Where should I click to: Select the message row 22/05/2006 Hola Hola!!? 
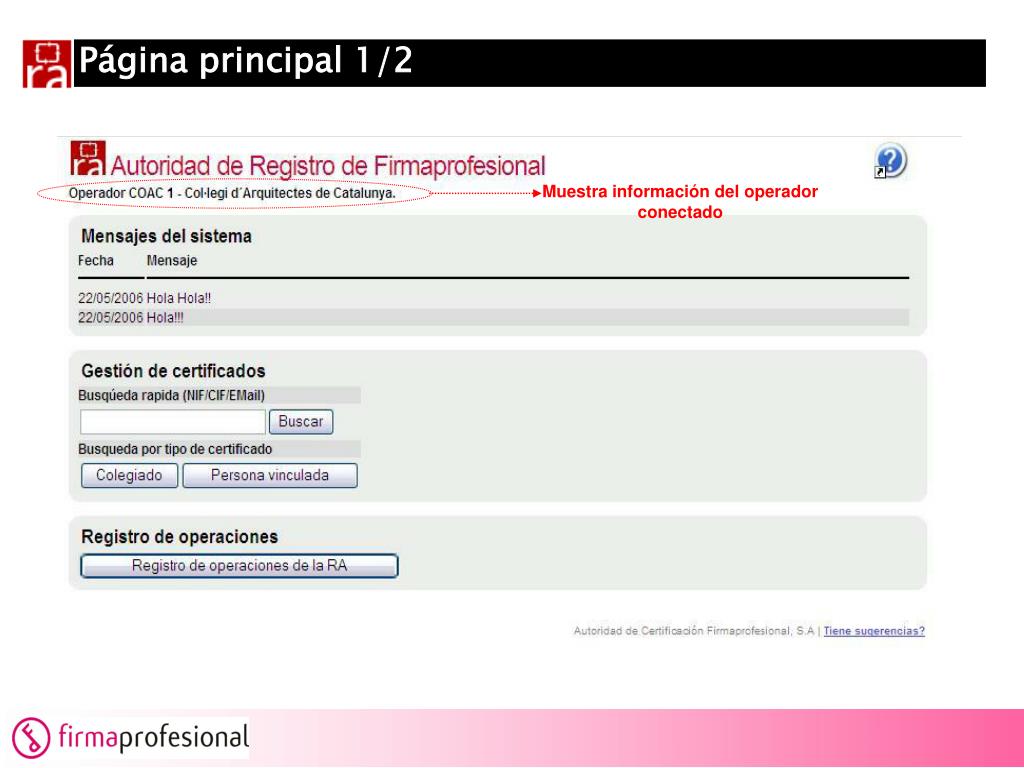493,298
